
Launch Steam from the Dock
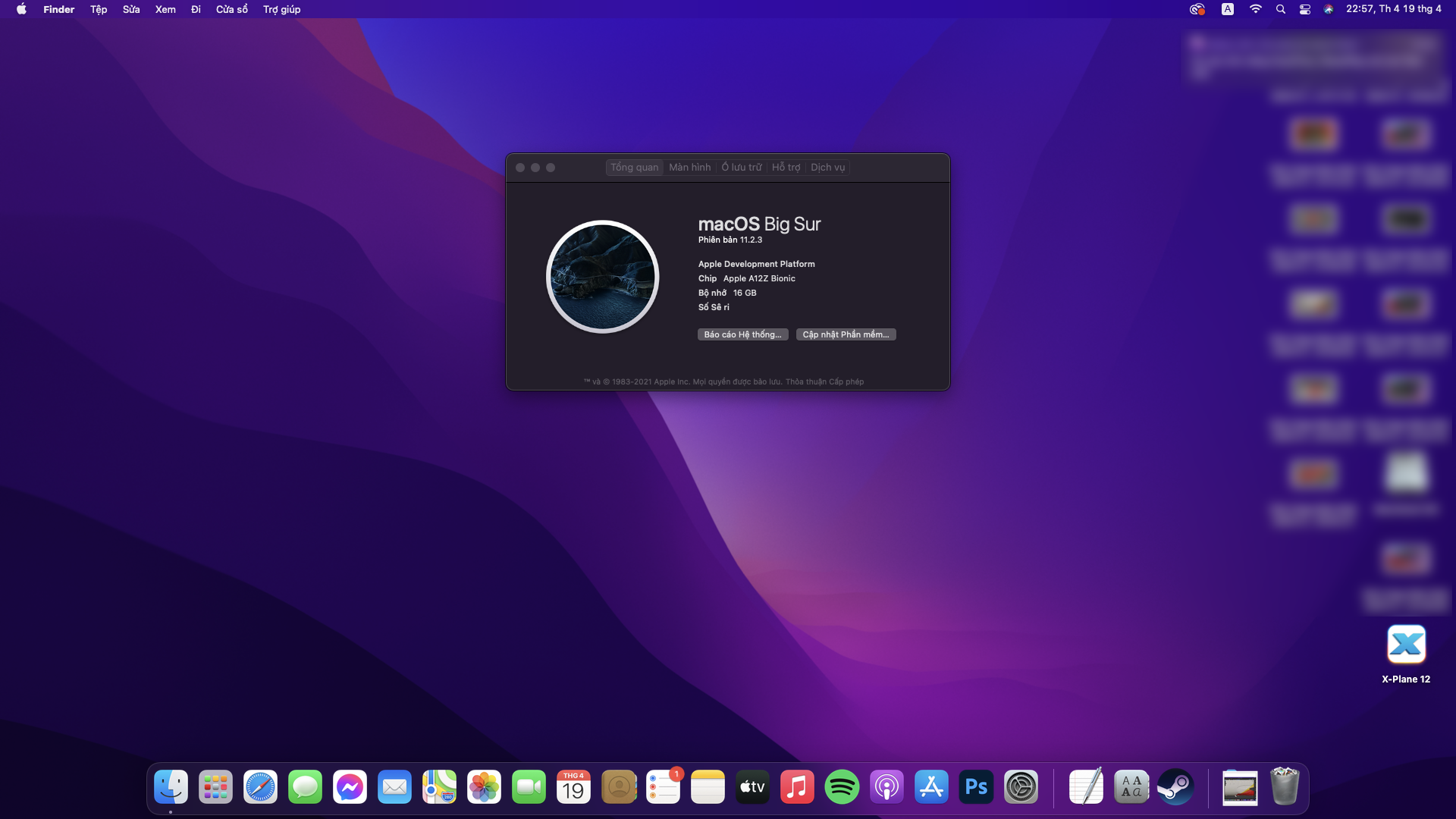coord(1175,787)
